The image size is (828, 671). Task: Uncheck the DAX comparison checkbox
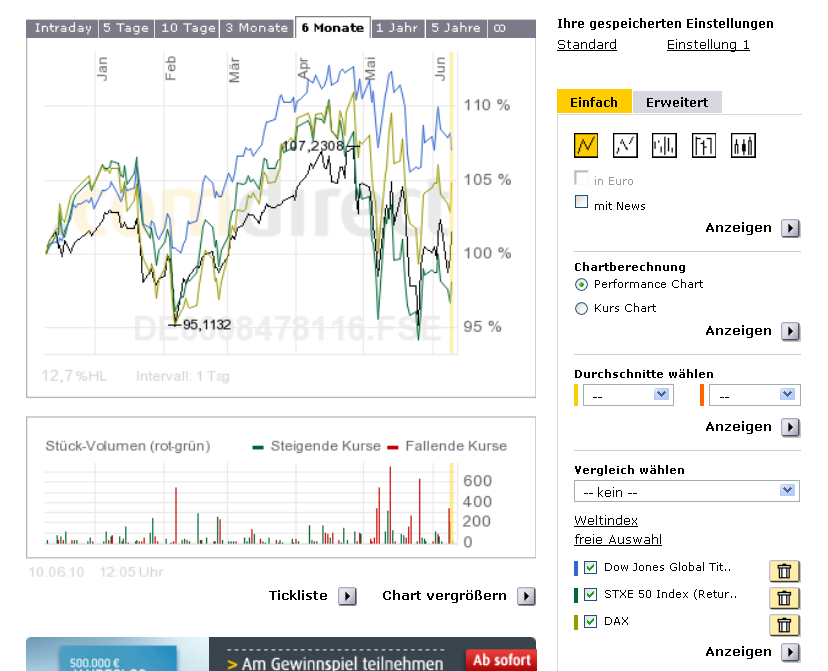pyautogui.click(x=590, y=622)
